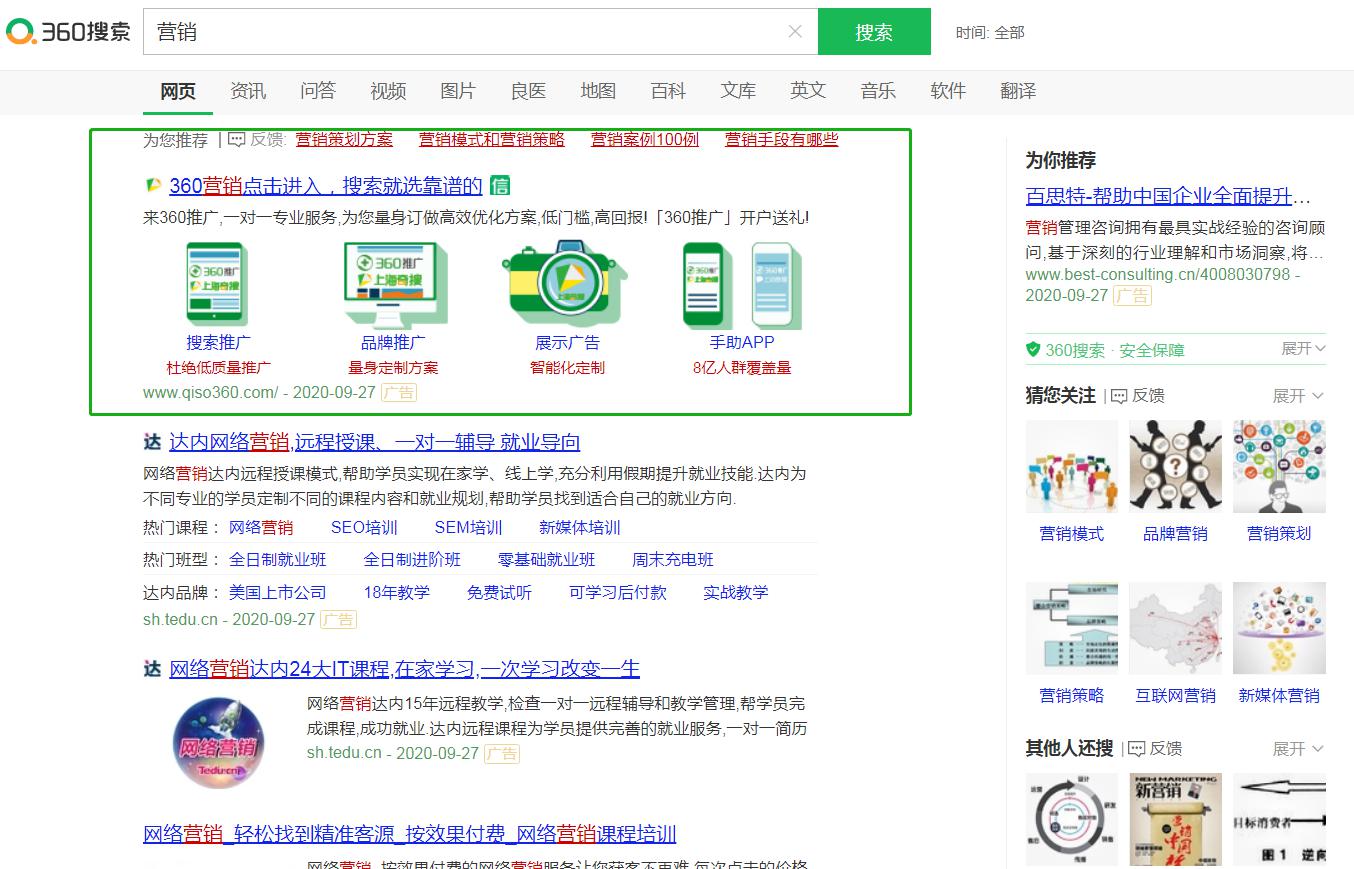Expand the 360搜索 安全保障 section
Screen dimensions: 1354x869
click(x=1303, y=349)
